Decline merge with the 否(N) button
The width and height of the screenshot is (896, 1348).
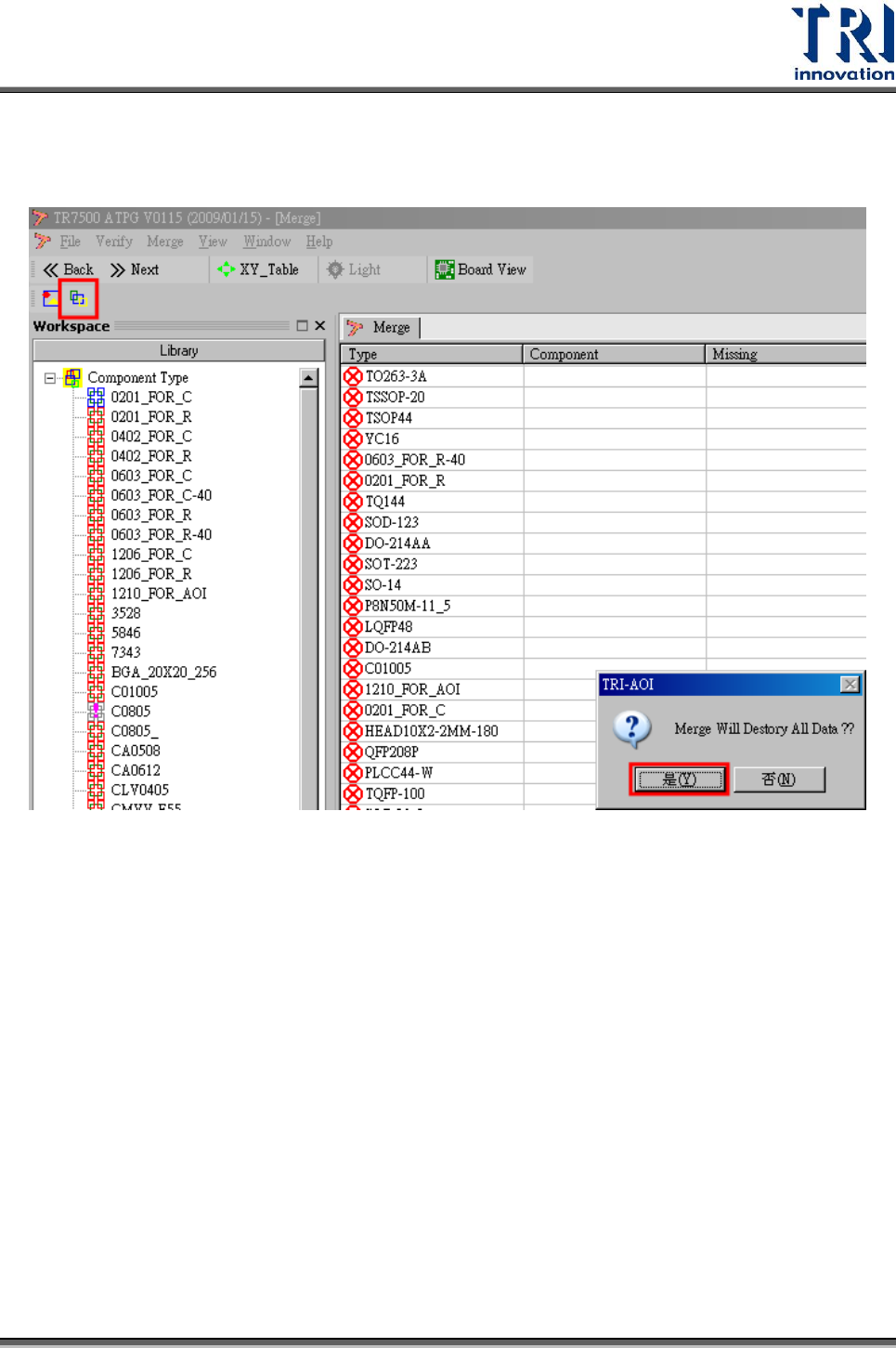[779, 779]
